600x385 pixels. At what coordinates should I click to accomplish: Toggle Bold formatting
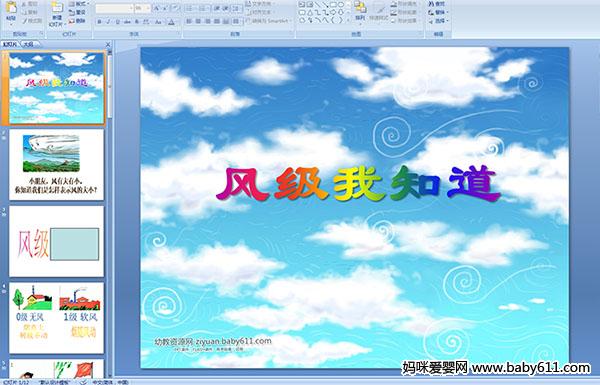tap(99, 22)
